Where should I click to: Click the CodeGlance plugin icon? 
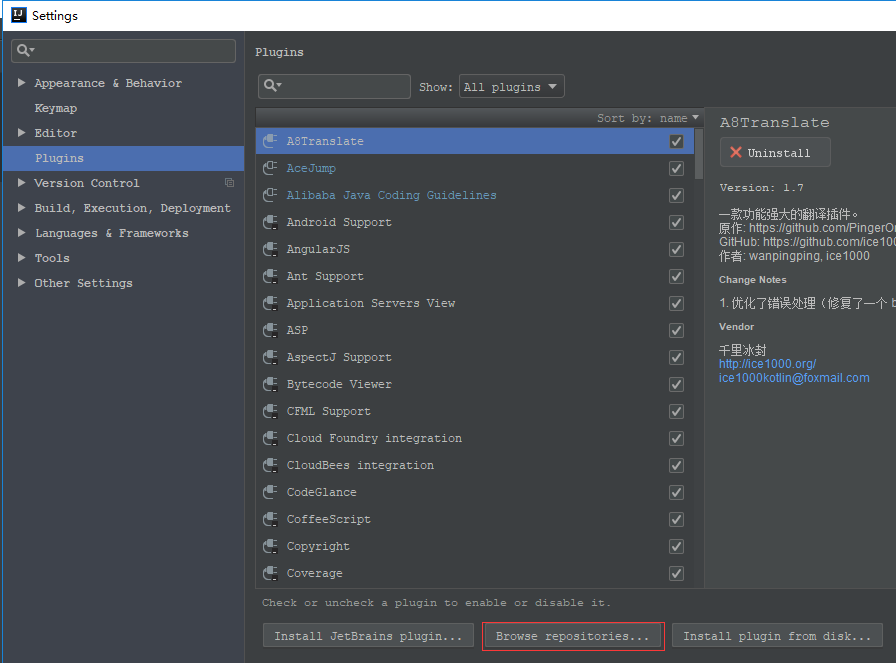coord(269,492)
